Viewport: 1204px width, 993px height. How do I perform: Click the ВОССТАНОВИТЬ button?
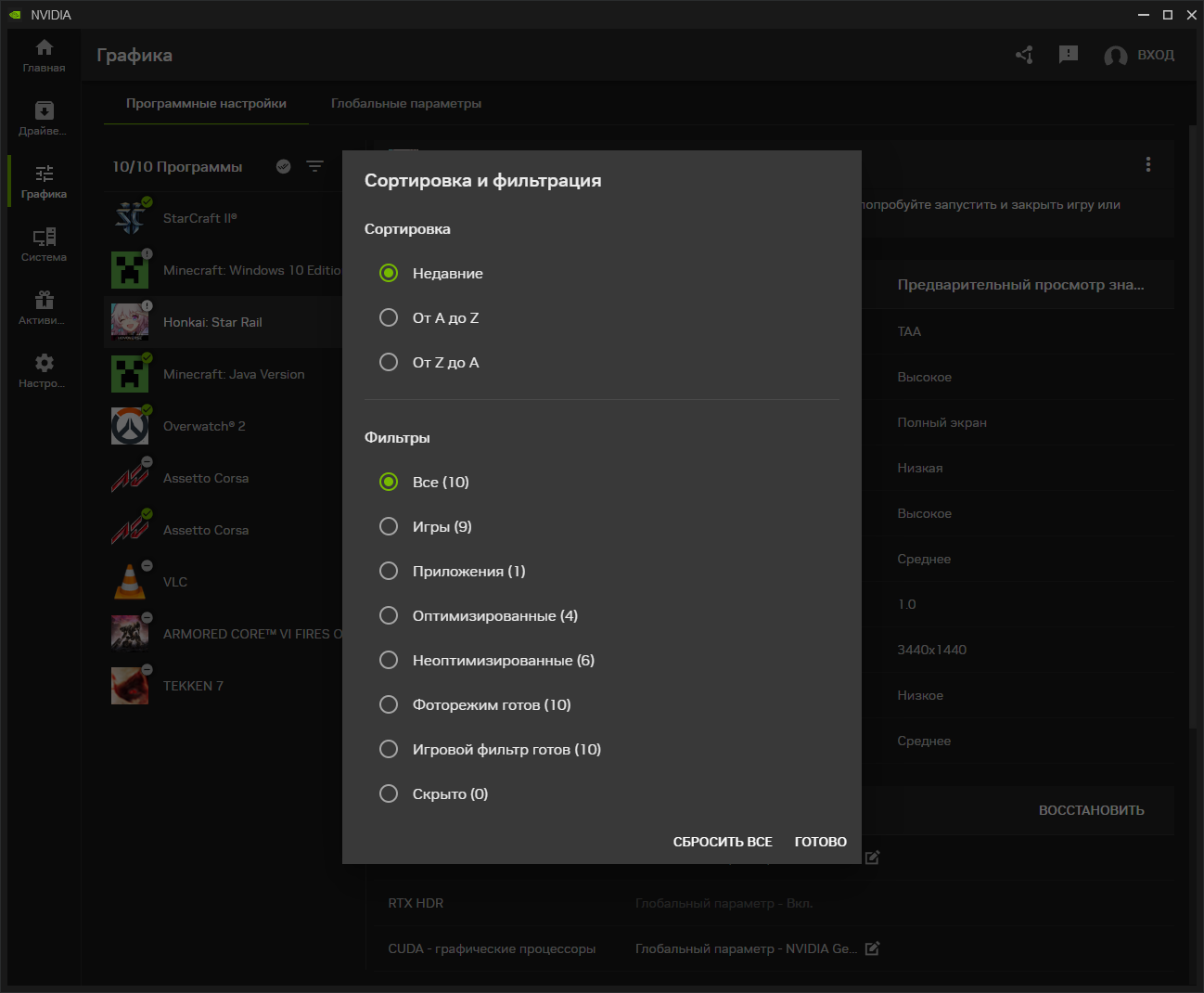click(x=1092, y=810)
